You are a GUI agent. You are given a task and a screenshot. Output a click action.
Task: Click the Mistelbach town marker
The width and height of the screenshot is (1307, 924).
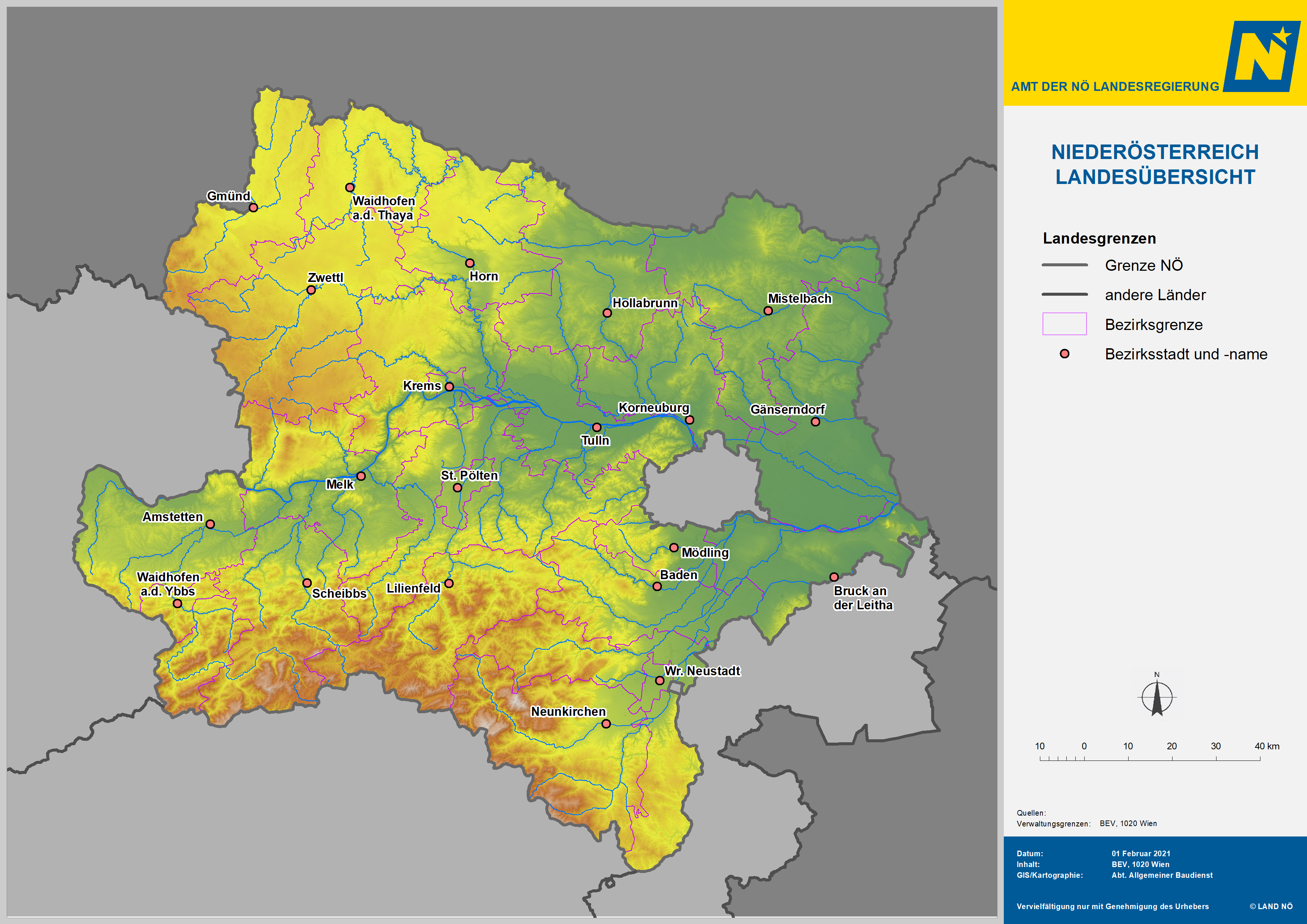pyautogui.click(x=768, y=311)
